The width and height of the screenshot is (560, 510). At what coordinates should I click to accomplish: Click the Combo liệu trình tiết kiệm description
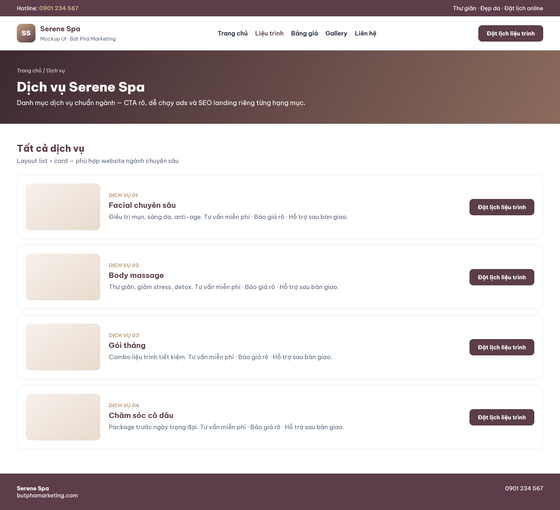click(x=220, y=357)
